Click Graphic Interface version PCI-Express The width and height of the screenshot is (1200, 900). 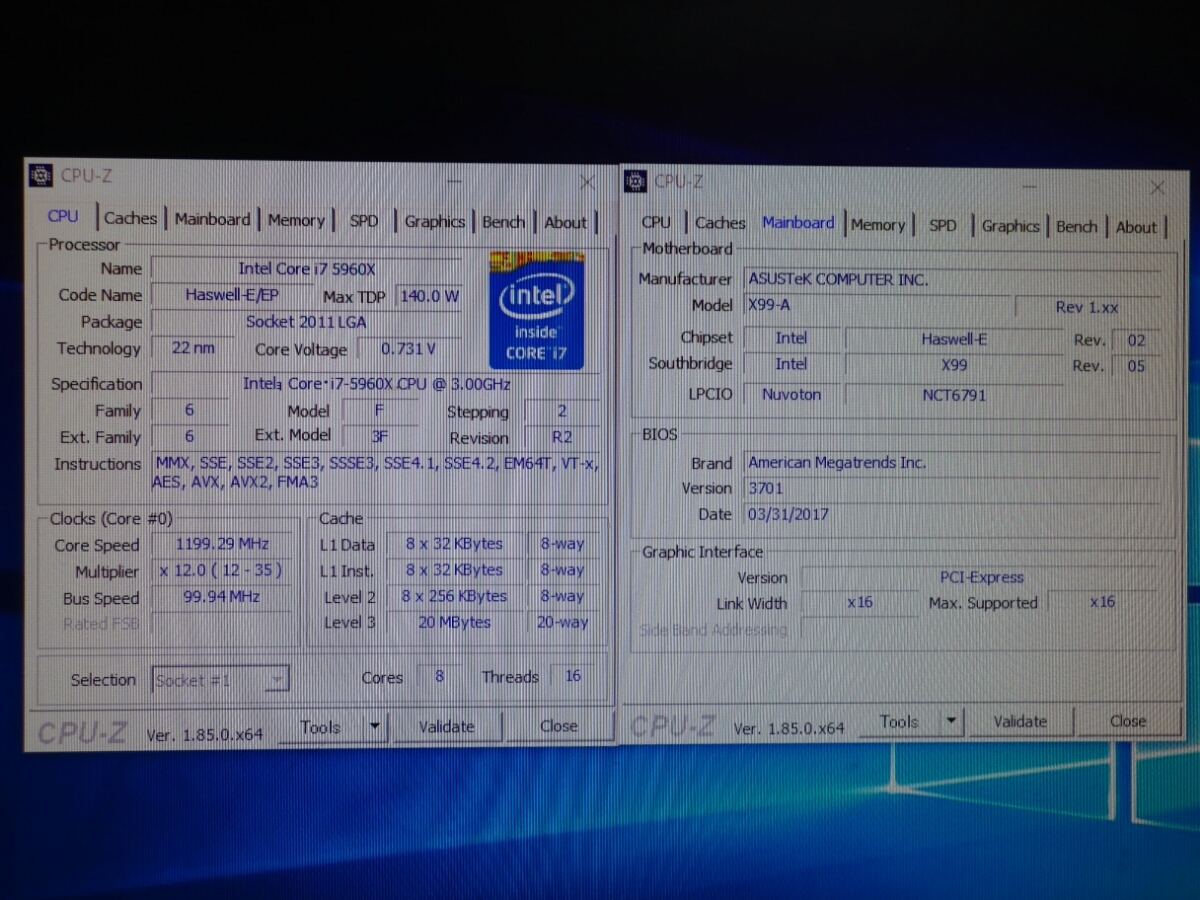[981, 577]
